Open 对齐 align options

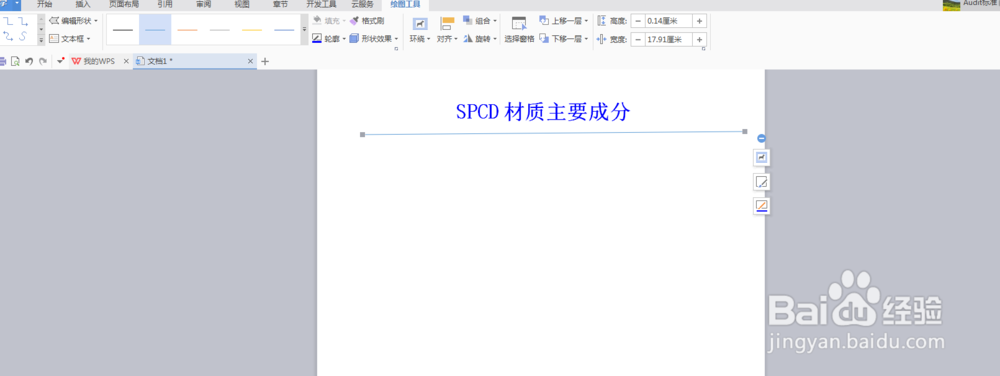[x=448, y=30]
